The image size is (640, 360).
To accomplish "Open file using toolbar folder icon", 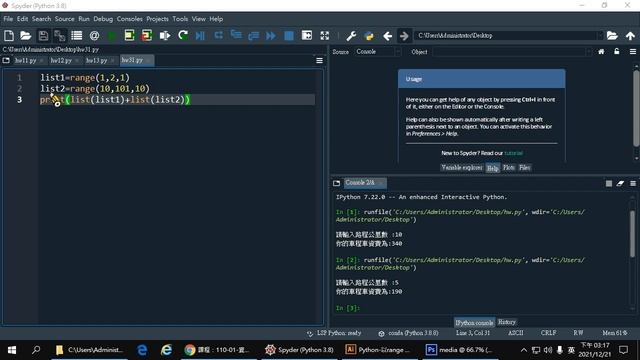I will pyautogui.click(x=25, y=36).
